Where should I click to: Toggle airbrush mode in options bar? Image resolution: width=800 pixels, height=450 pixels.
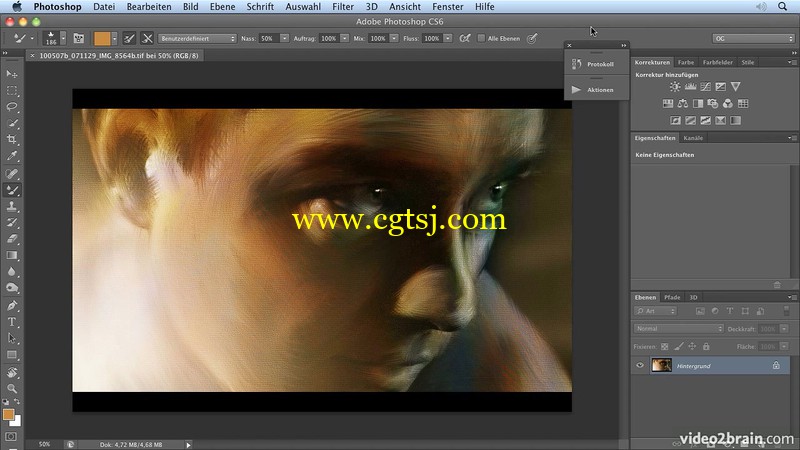point(465,38)
